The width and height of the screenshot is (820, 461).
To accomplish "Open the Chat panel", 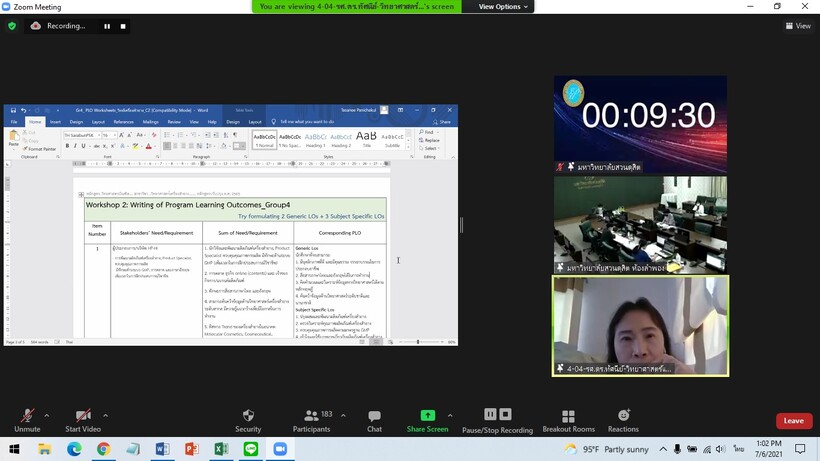I will [374, 421].
